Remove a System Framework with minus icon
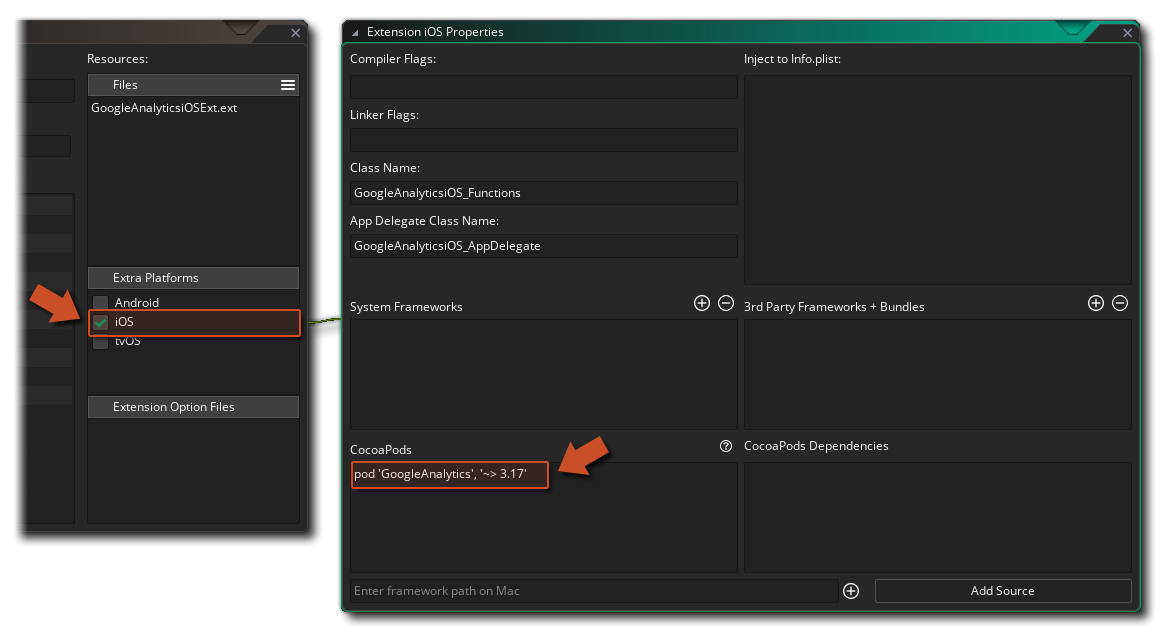 726,303
